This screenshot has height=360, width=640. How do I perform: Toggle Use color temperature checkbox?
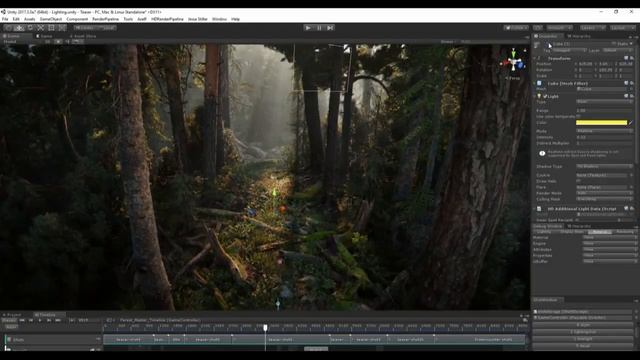point(578,116)
